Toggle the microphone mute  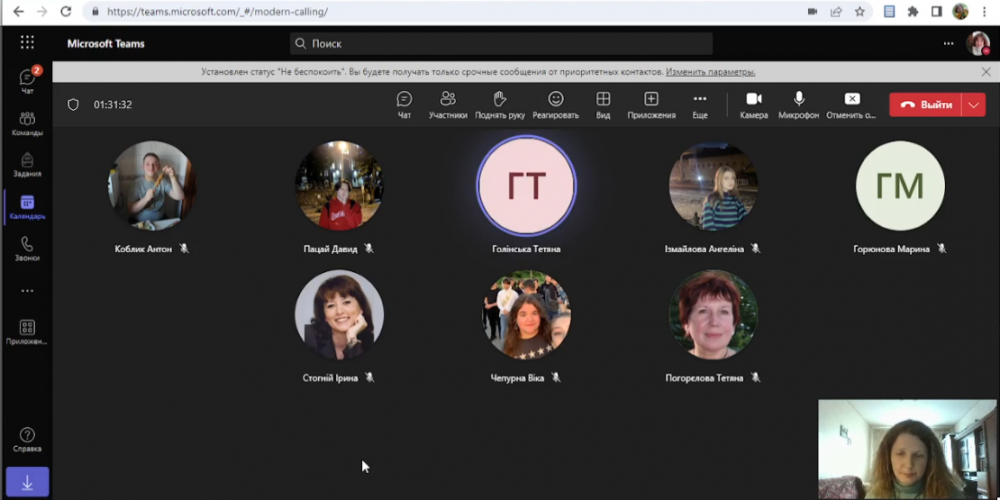click(799, 104)
